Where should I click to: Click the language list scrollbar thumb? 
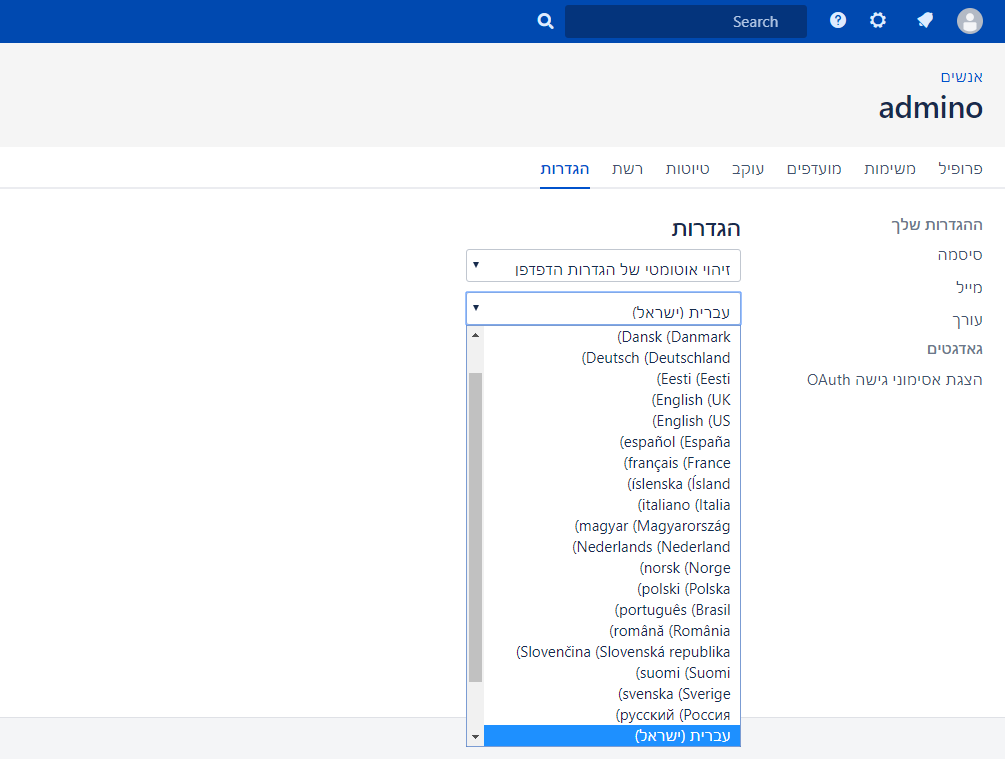(475, 525)
